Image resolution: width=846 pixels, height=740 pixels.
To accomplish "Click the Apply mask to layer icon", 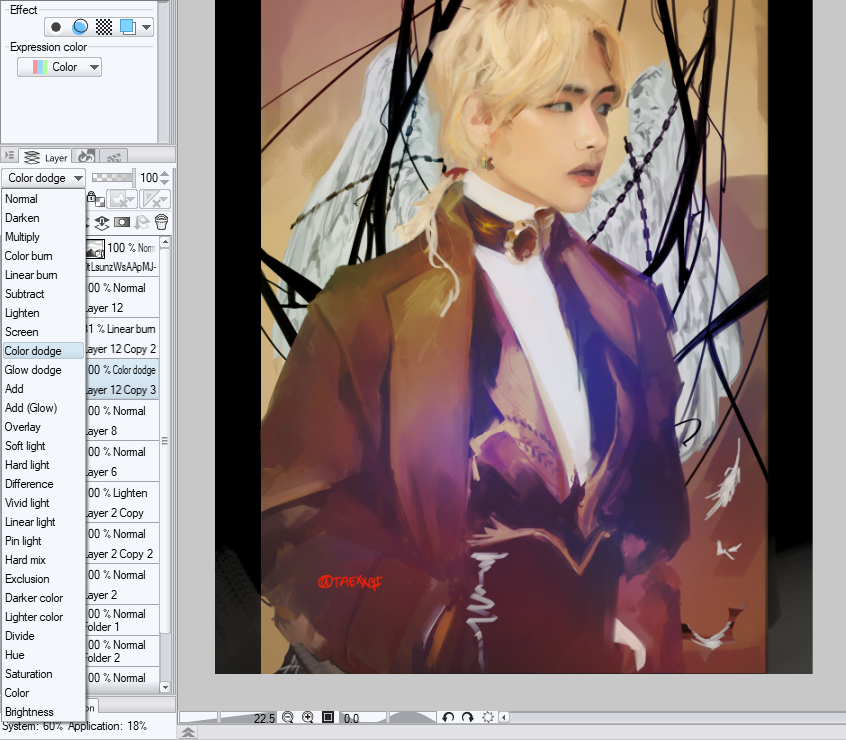I will pos(142,222).
